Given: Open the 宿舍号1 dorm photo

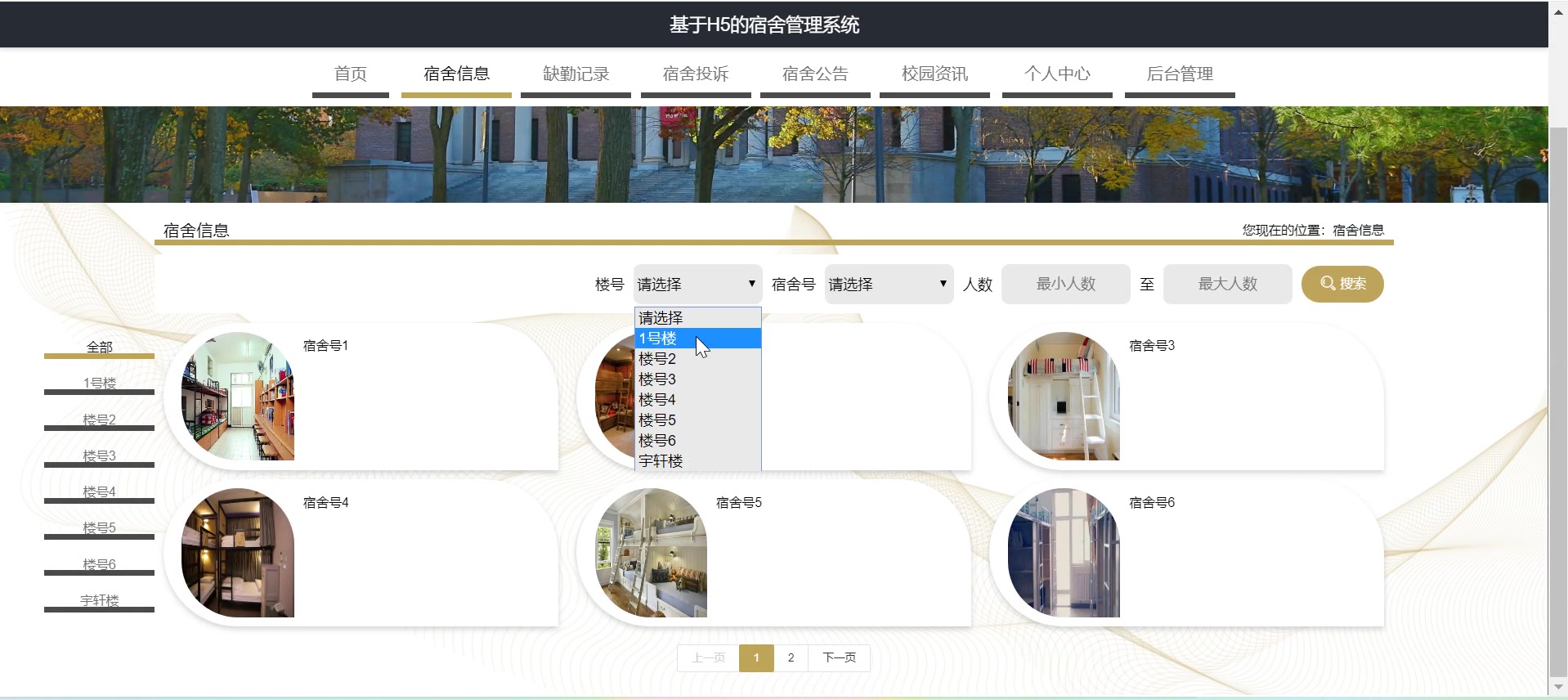Looking at the screenshot, I should (238, 396).
